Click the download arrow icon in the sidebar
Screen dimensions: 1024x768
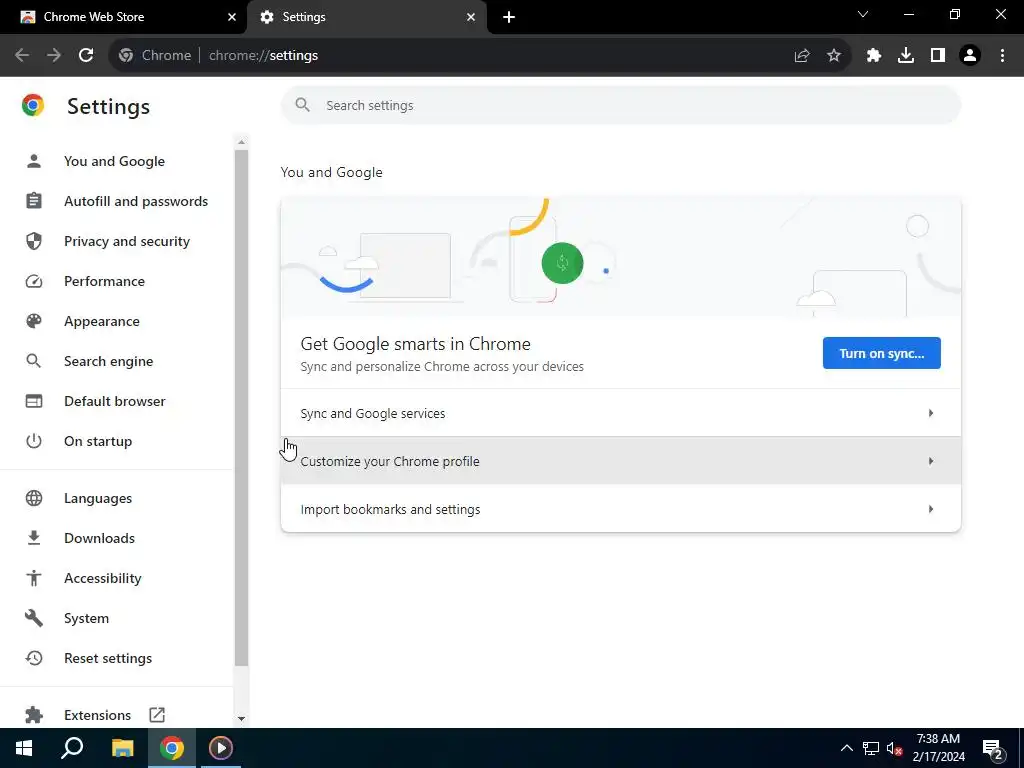click(34, 537)
